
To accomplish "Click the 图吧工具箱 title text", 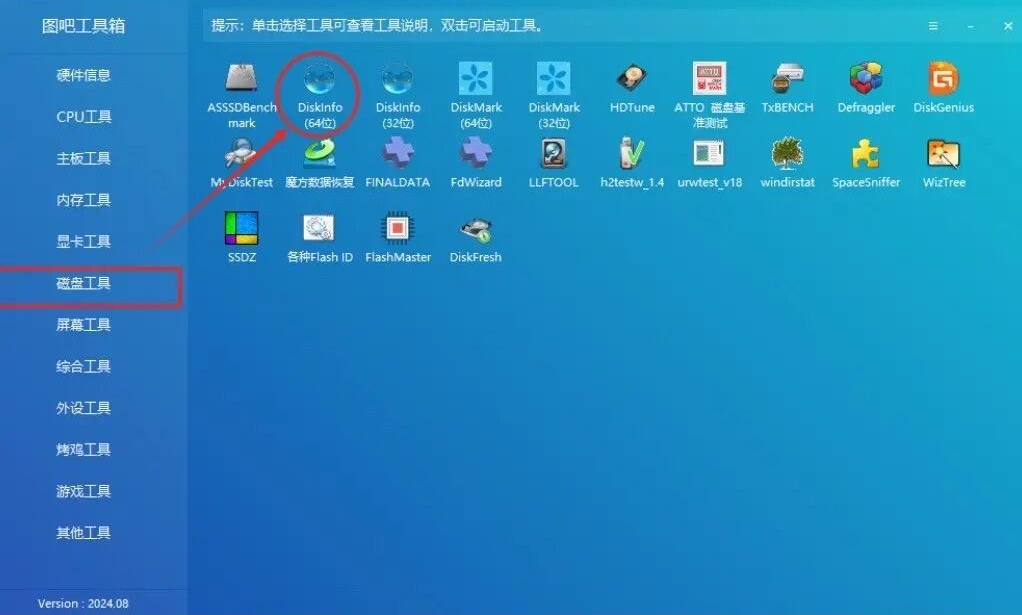I will click(83, 26).
